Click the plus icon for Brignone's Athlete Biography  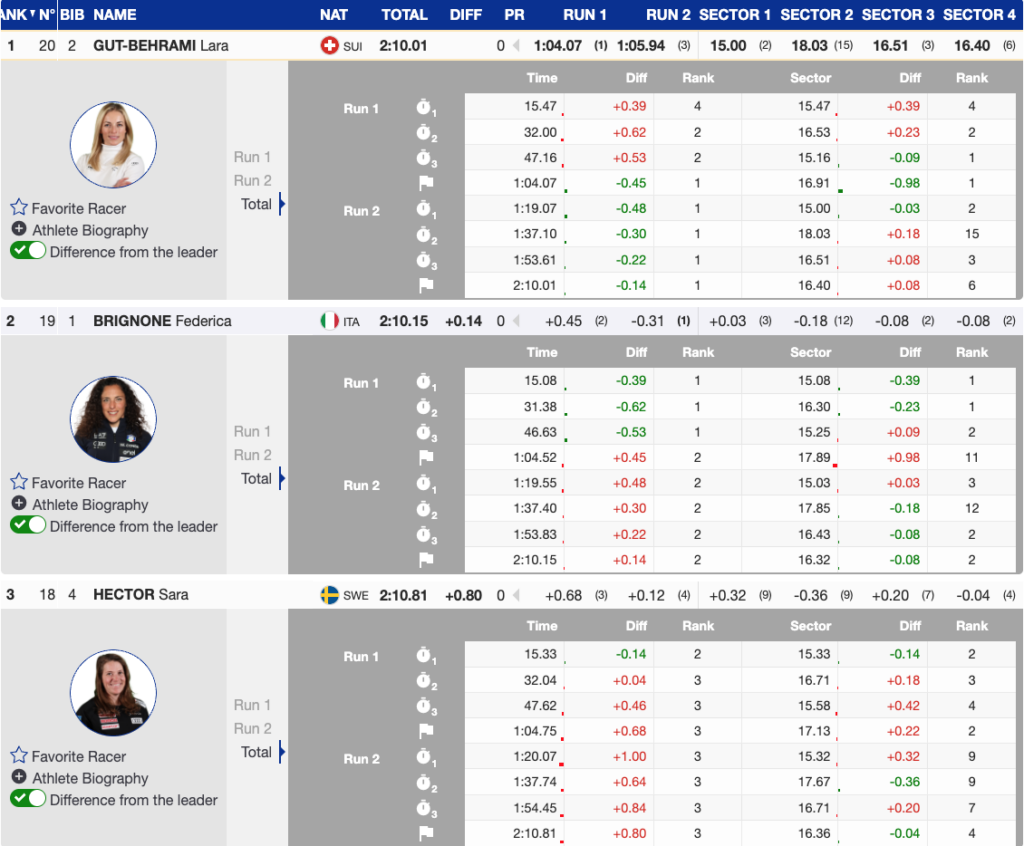pyautogui.click(x=19, y=504)
